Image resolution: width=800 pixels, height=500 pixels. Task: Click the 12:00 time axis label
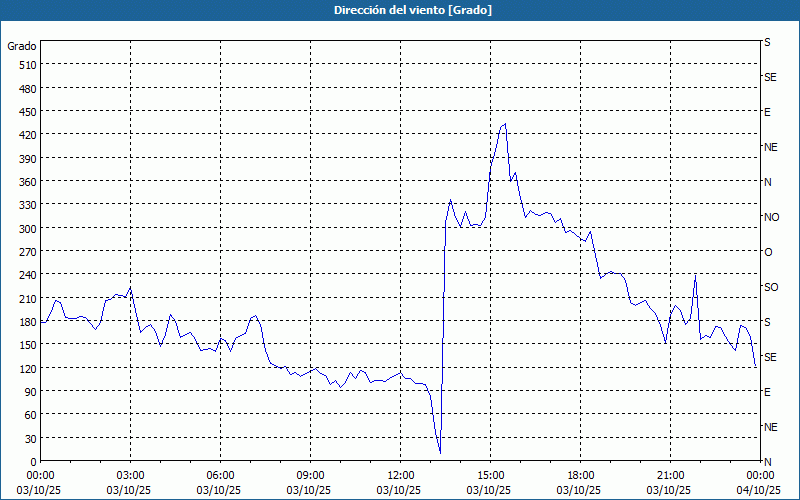tap(400, 475)
